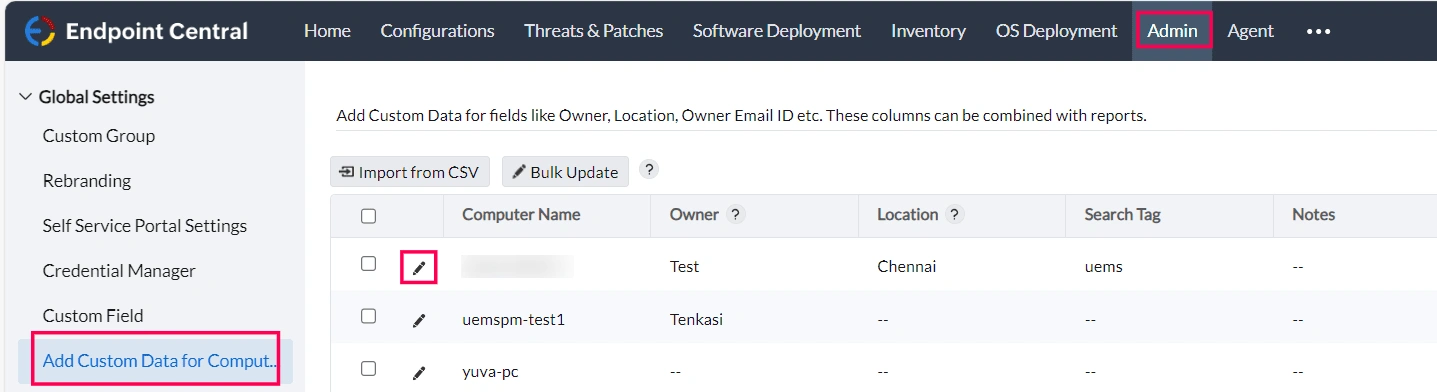Edit custom data for yuva-pc
The image size is (1437, 392).
(419, 373)
